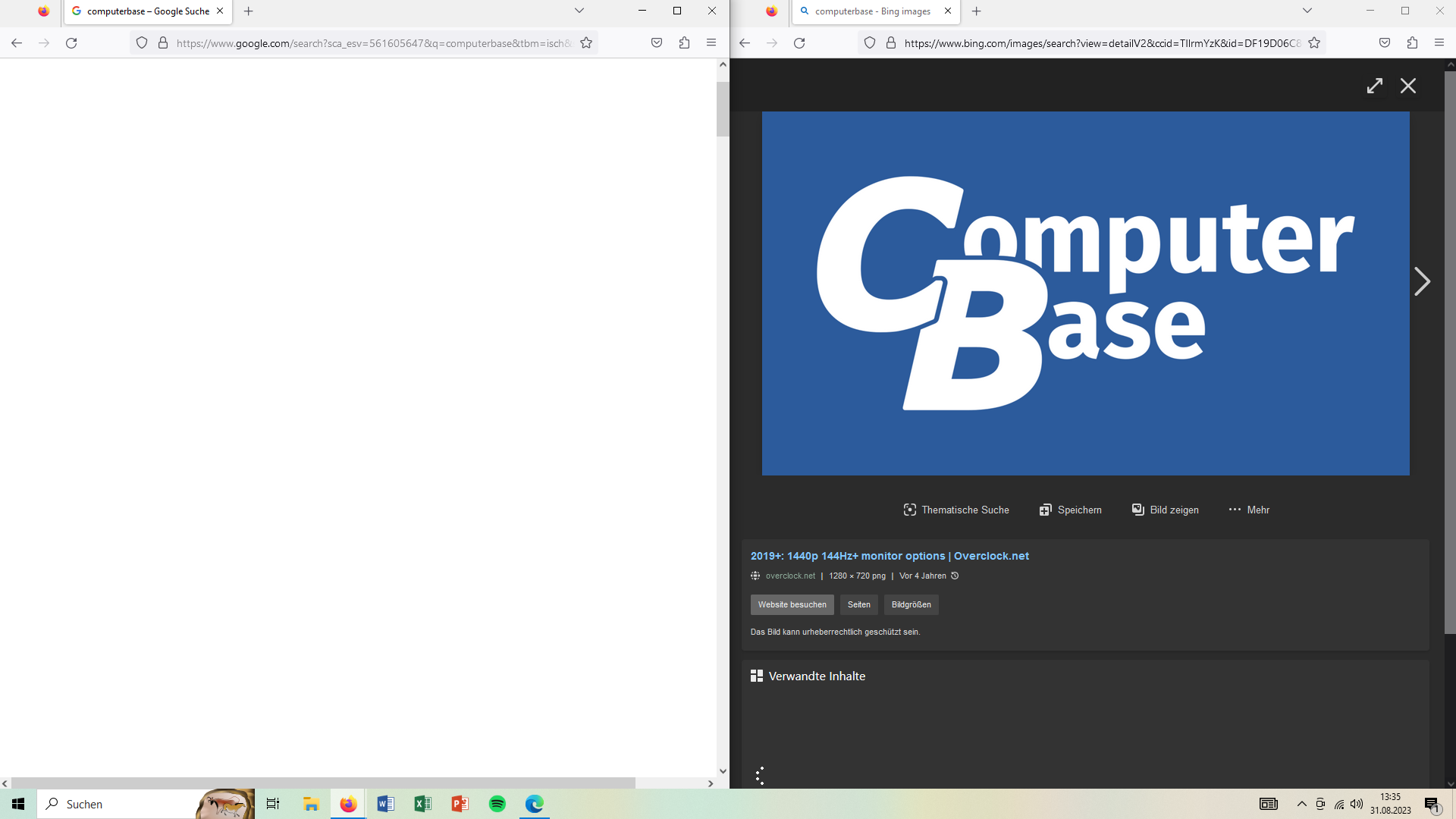The image size is (1456, 819).
Task: Bookmark the Bing page with star icon
Action: coord(1314,43)
